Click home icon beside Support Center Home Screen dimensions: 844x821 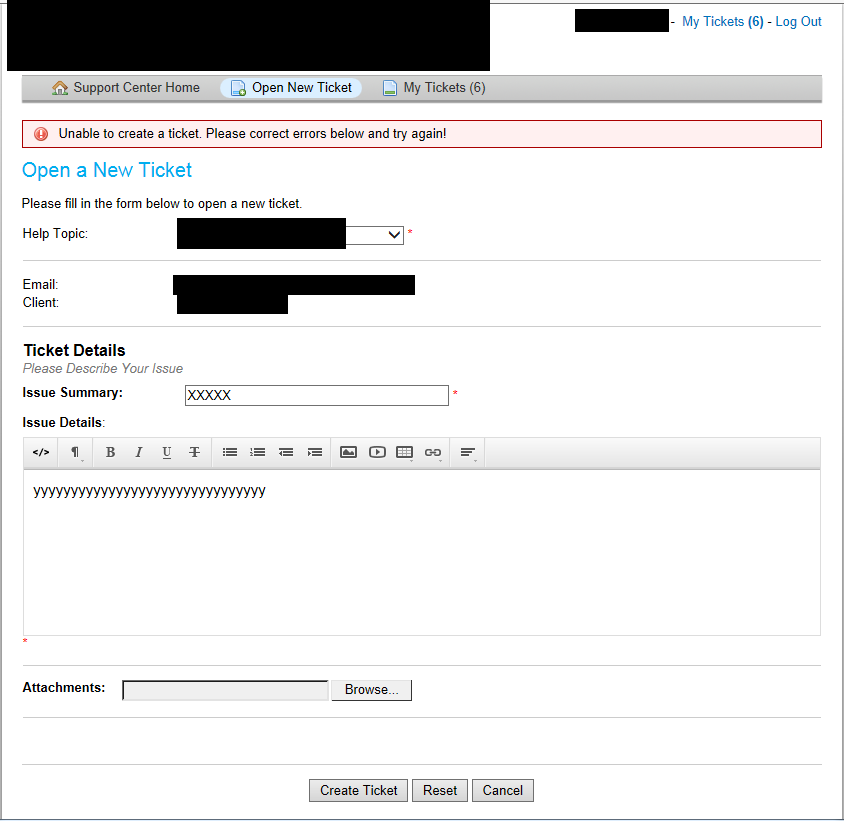(x=59, y=88)
